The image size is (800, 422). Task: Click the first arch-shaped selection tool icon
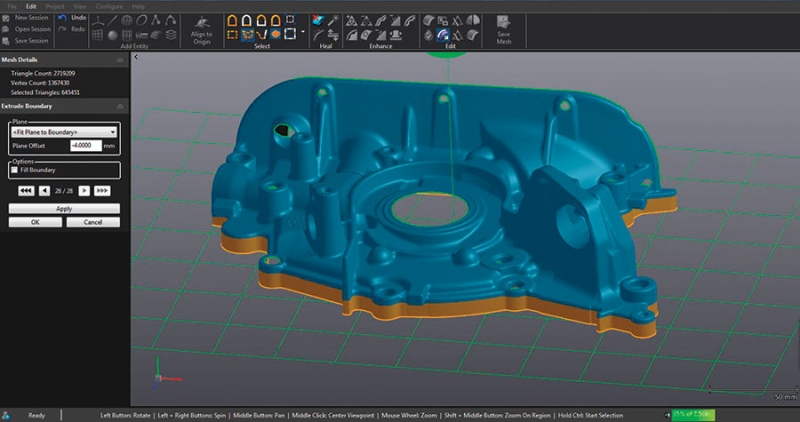232,19
